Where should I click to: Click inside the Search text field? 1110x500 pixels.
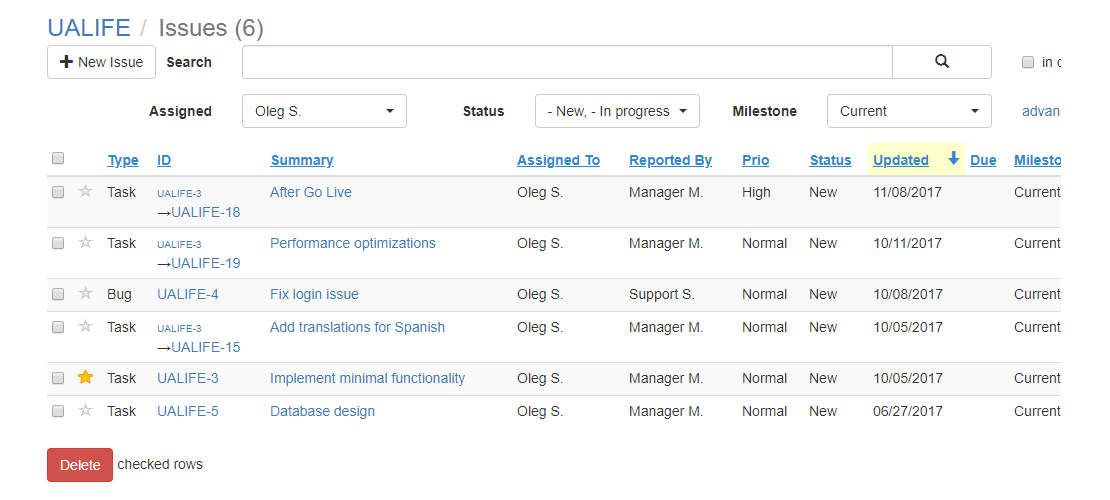(566, 62)
